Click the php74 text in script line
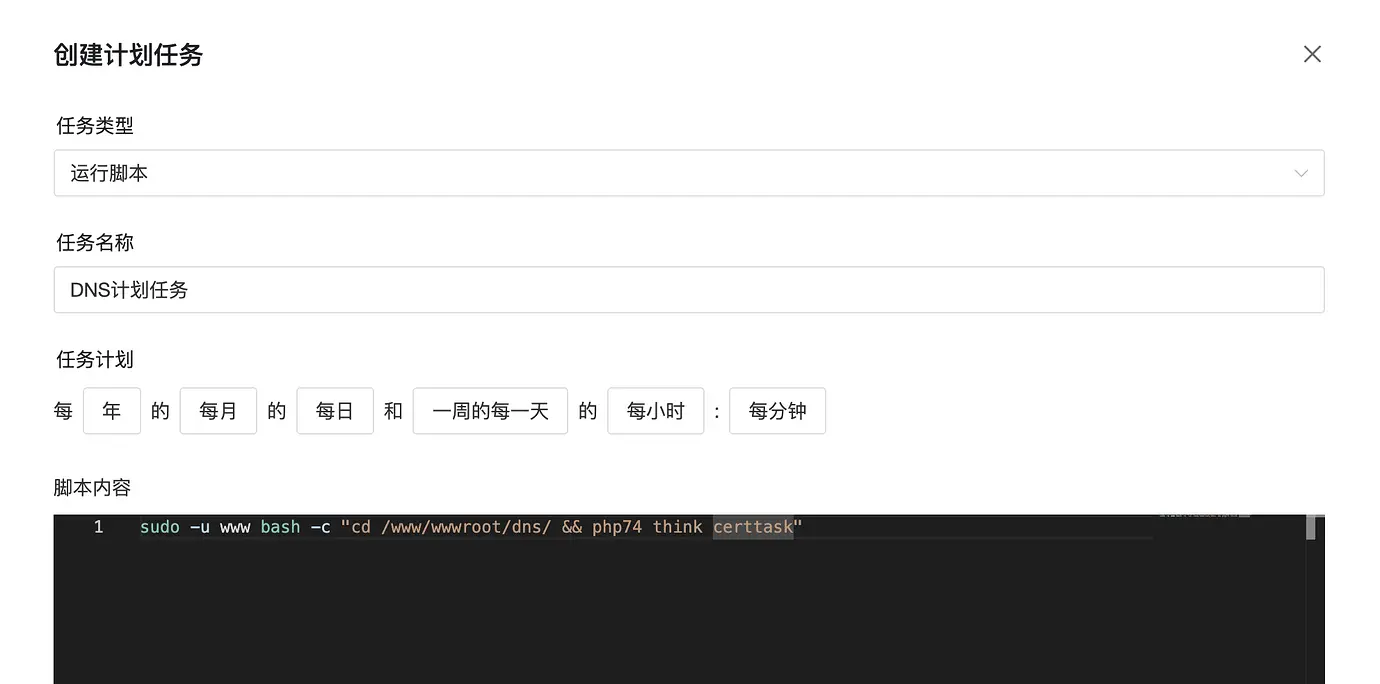Viewport: 1380px width, 684px height. point(617,527)
